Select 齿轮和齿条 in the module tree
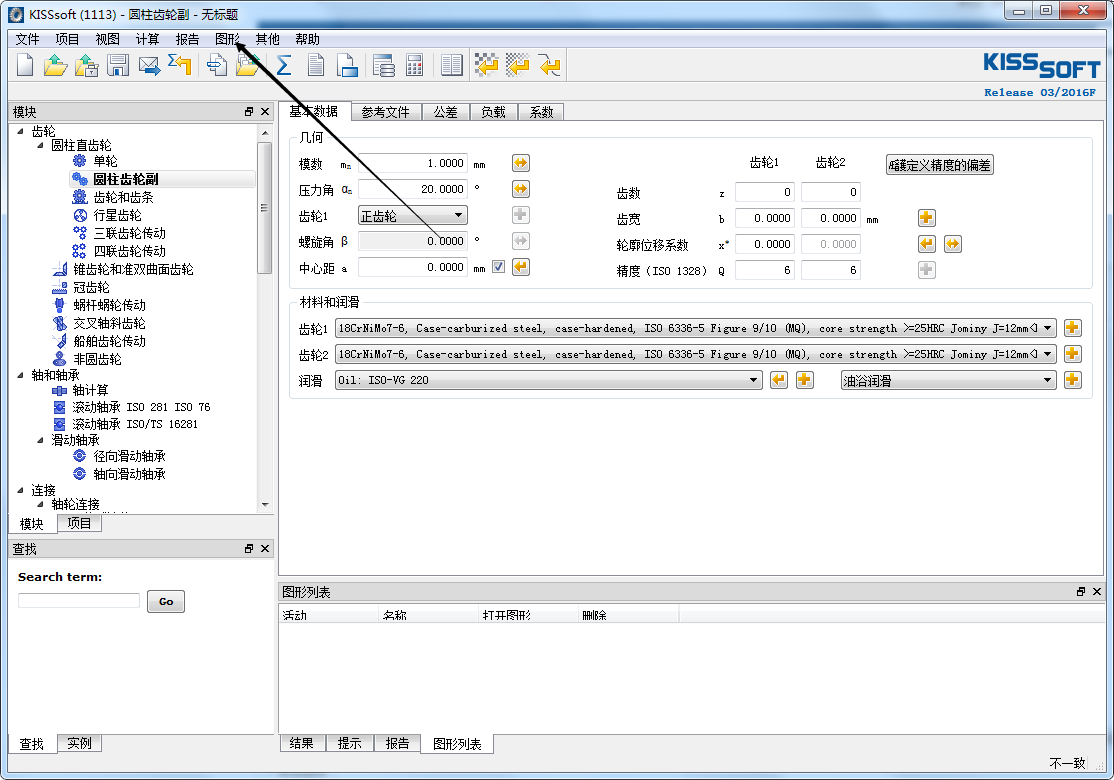Viewport: 1114px width, 780px height. pos(124,197)
